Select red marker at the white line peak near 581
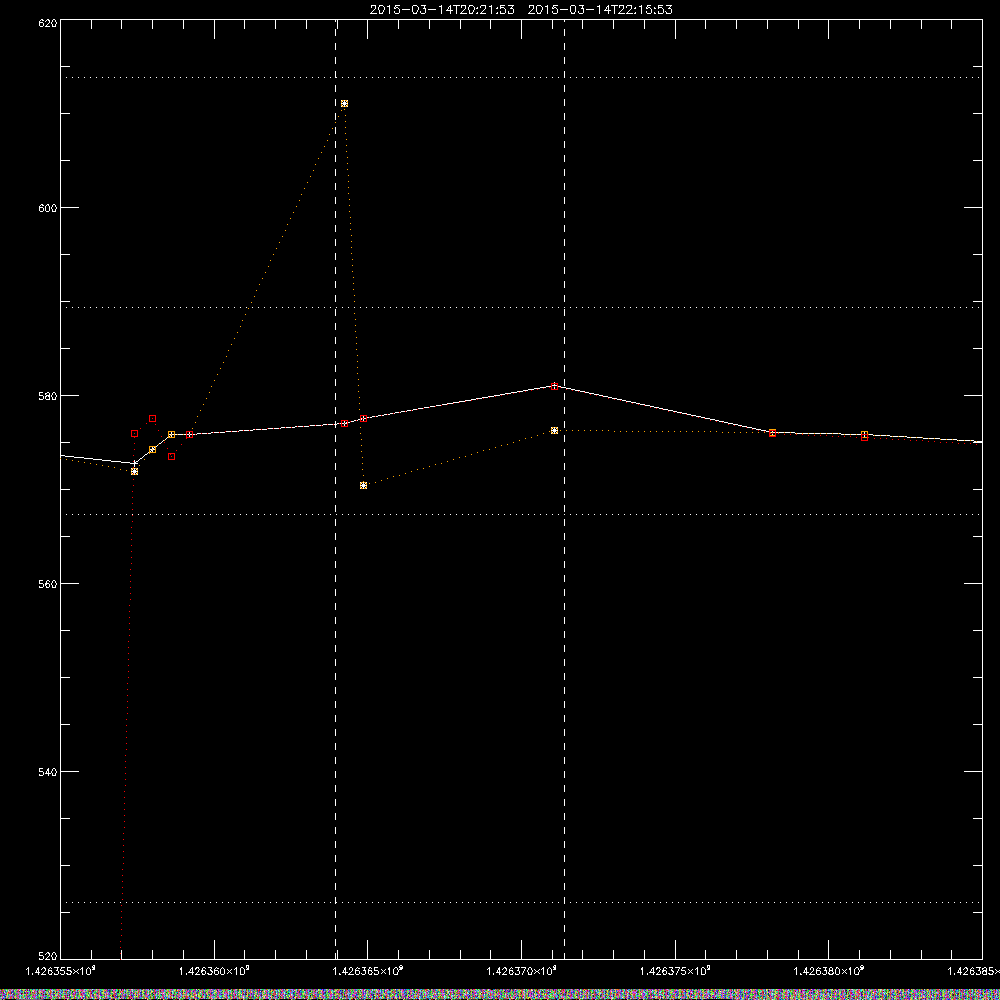This screenshot has width=1000, height=1000. pos(555,386)
